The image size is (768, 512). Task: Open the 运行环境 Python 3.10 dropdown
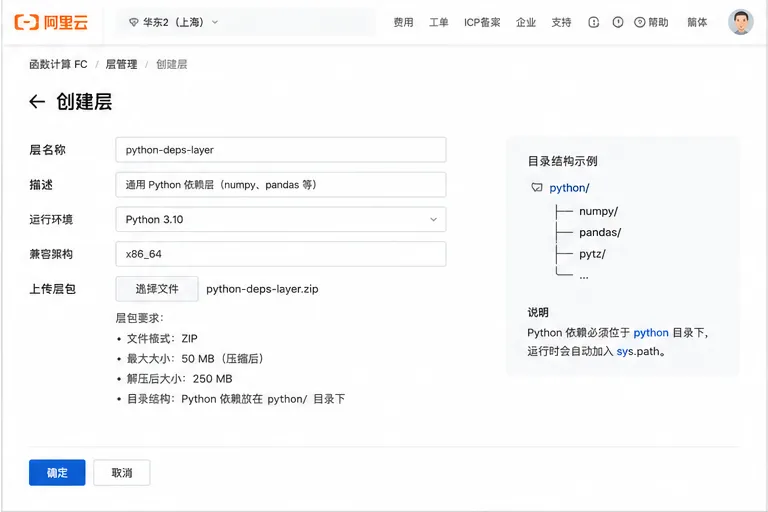(x=281, y=219)
